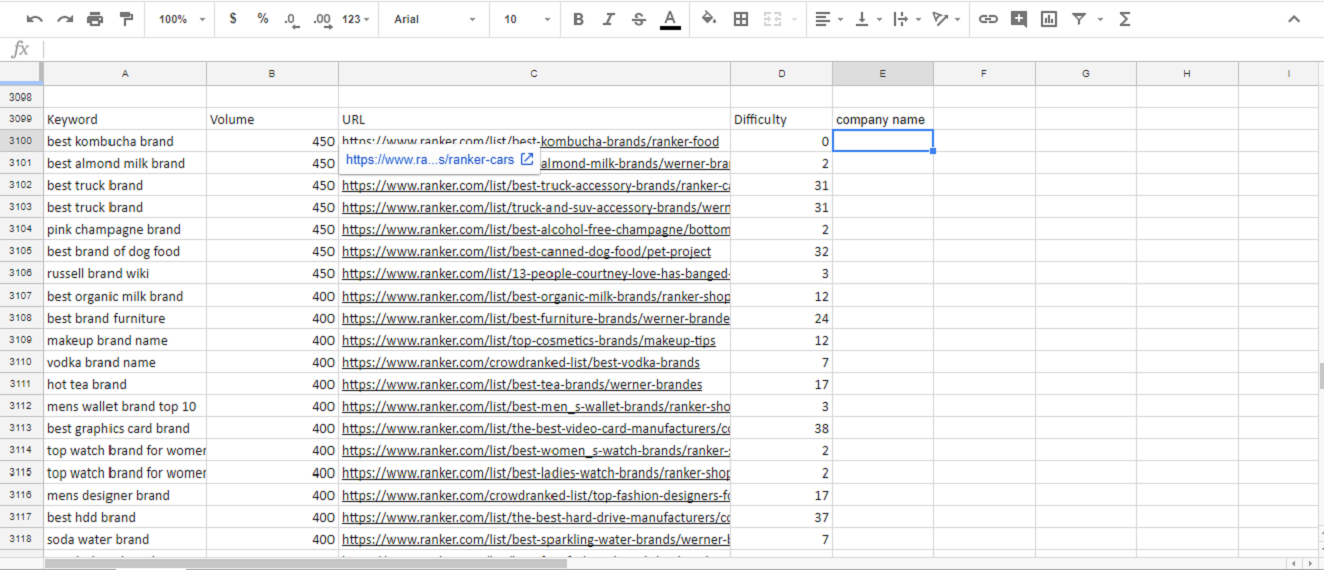
Task: Select the 'hot tea brand' cell
Action: [125, 384]
